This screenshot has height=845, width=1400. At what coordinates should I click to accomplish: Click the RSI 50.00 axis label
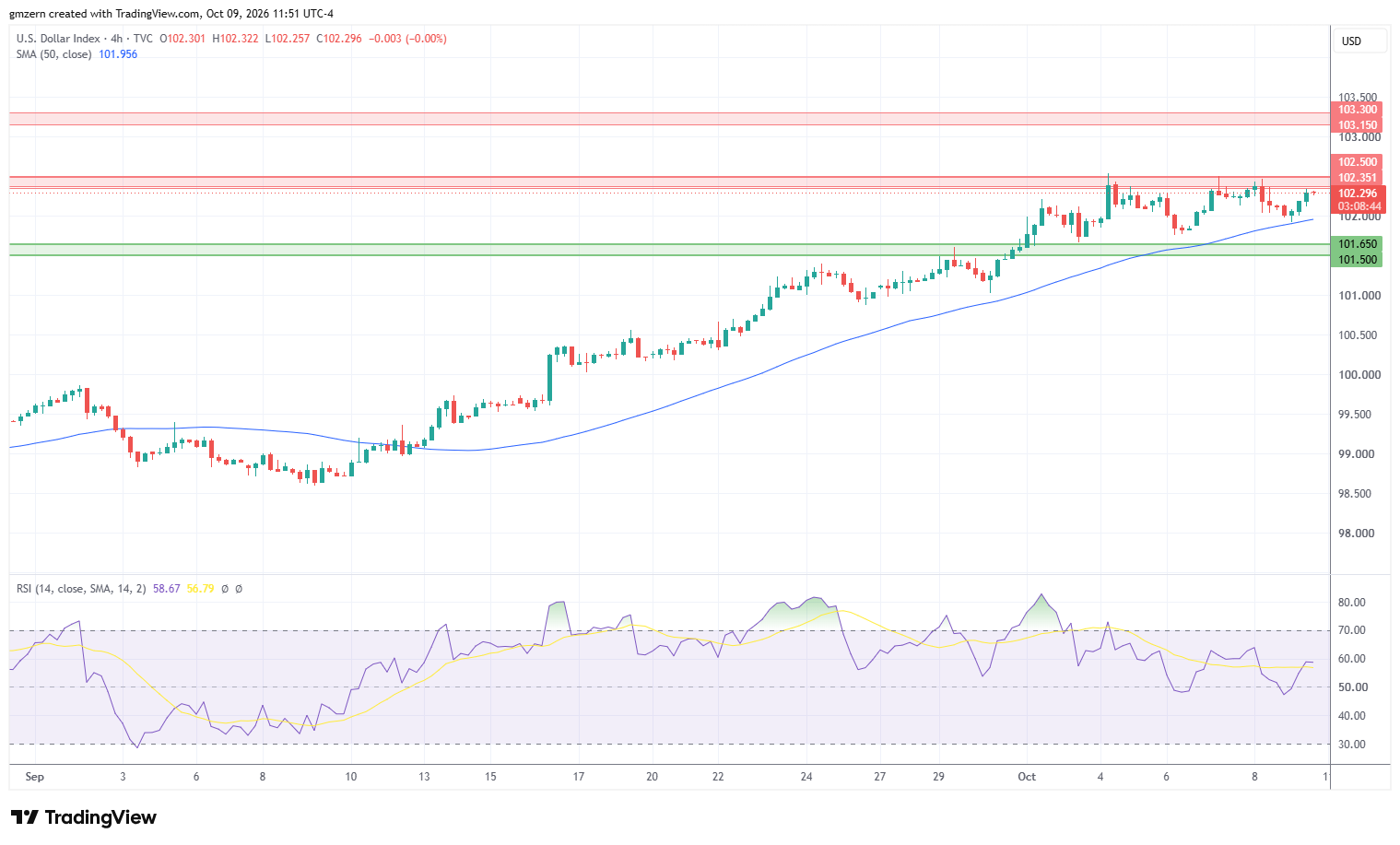click(x=1352, y=687)
